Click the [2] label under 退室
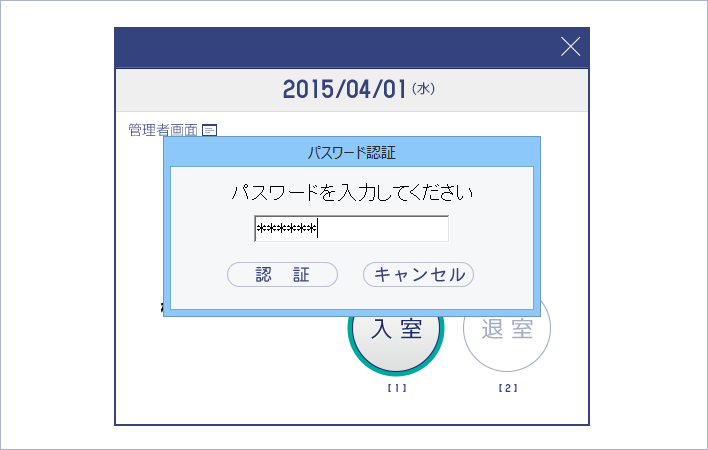Screen dimensions: 708x450 click(x=508, y=388)
